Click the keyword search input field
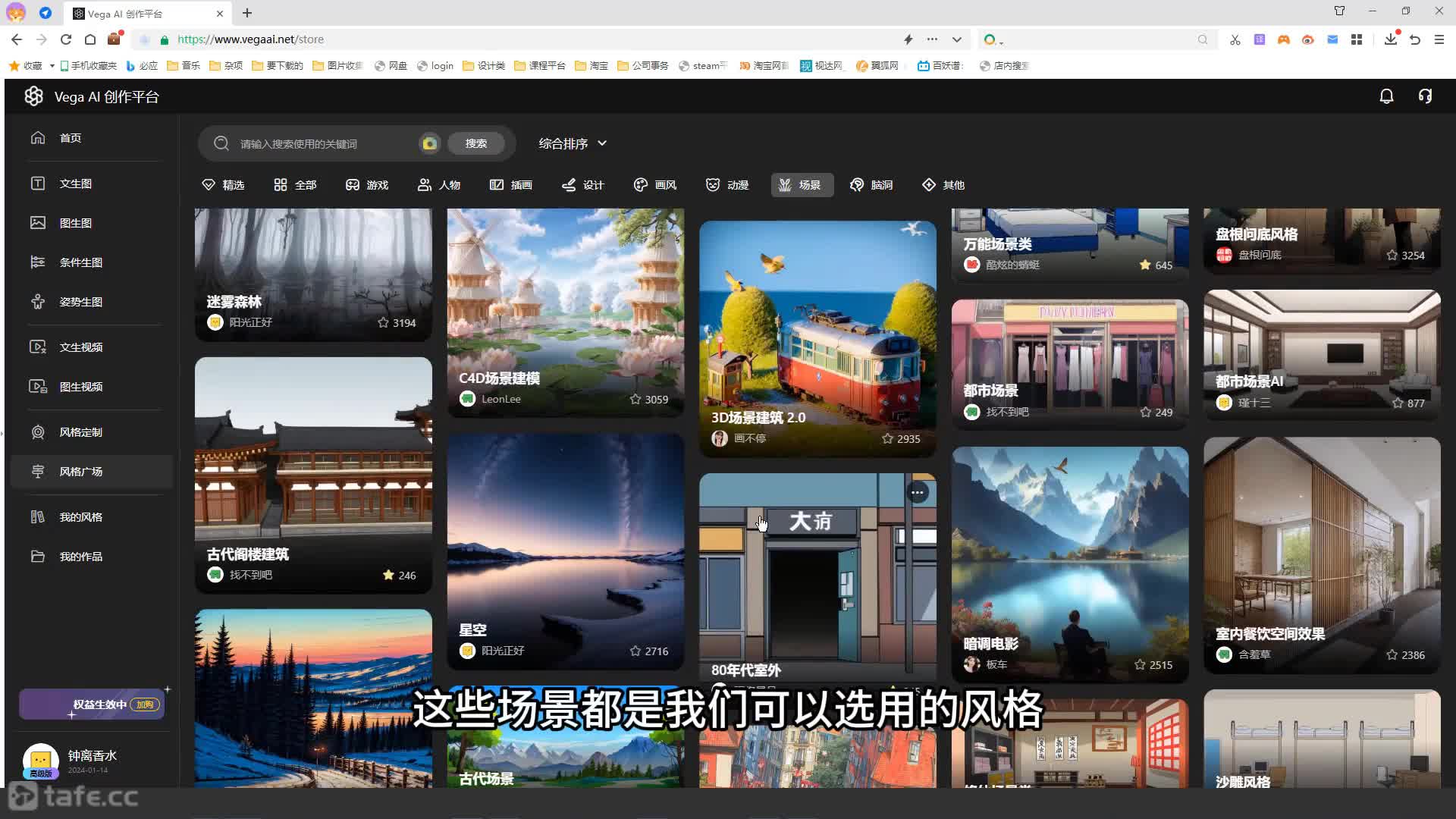 point(326,143)
